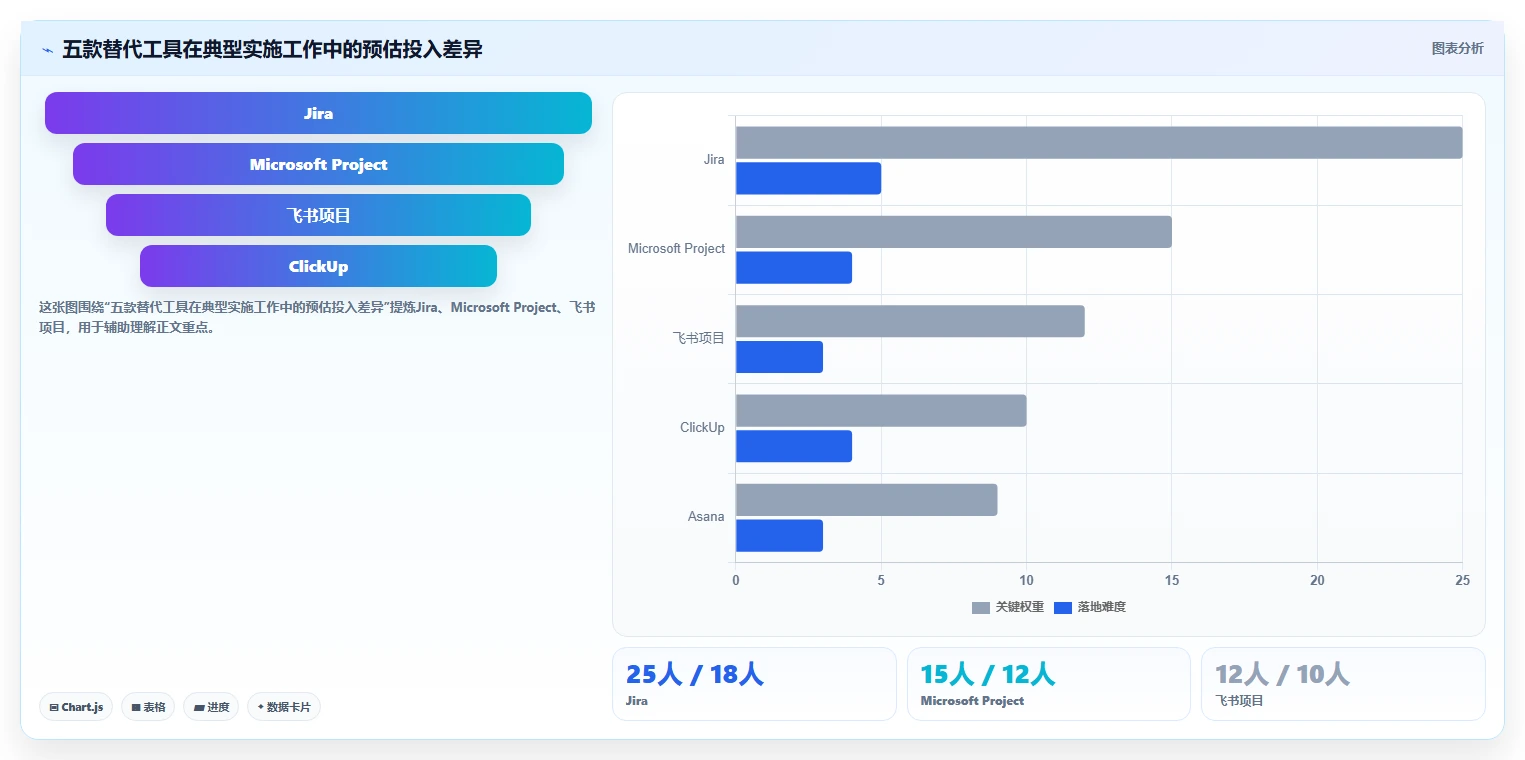Click the x-axis value 15
The height and width of the screenshot is (760, 1525).
(1172, 581)
